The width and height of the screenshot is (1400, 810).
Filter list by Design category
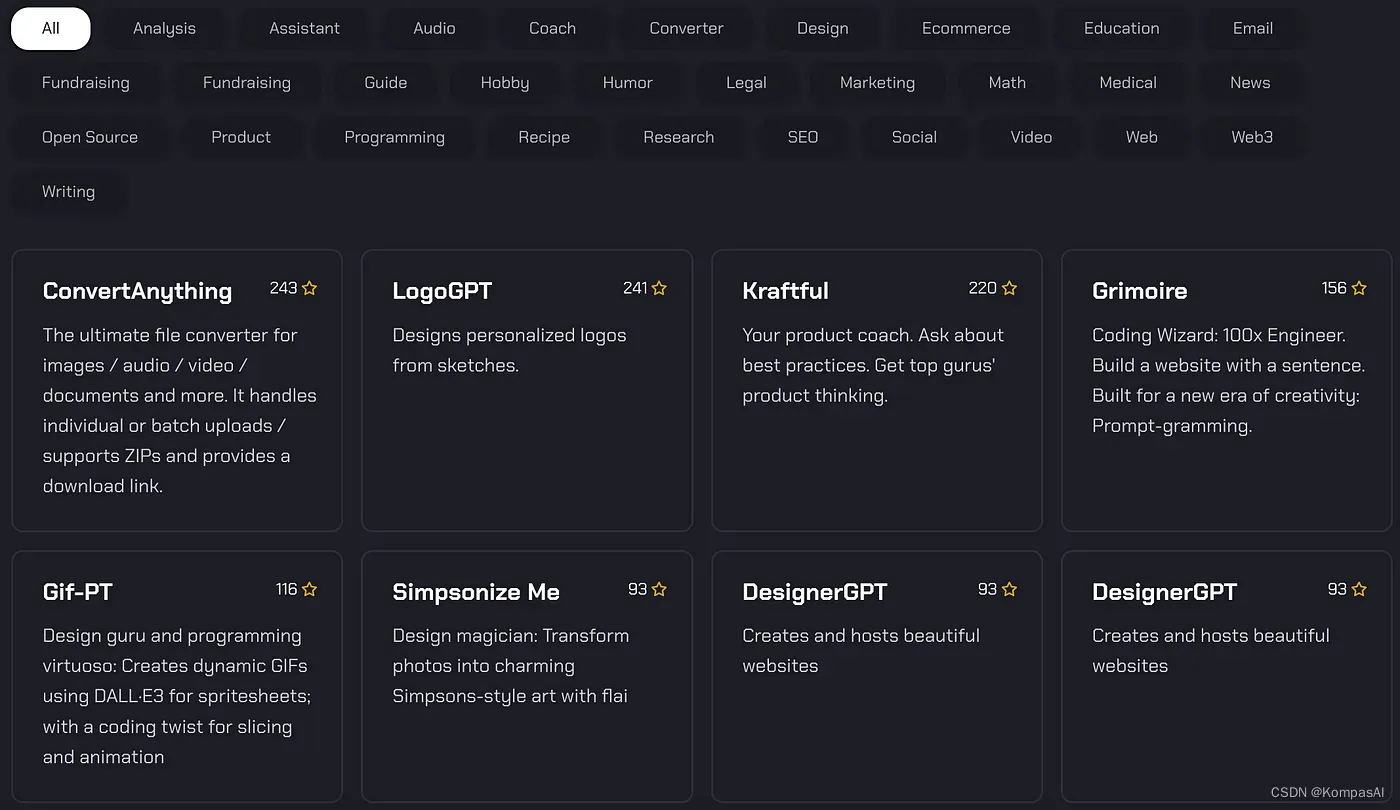point(823,28)
